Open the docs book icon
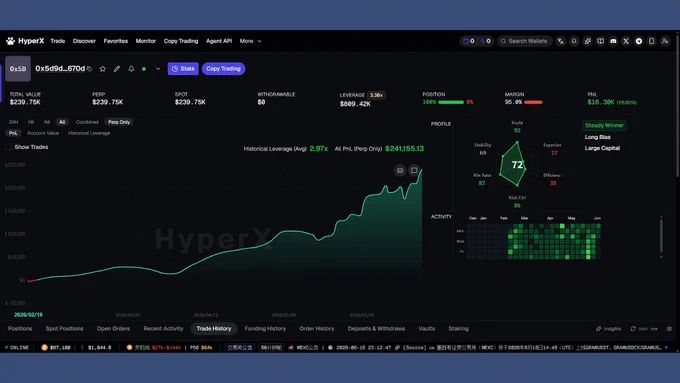 click(x=600, y=41)
